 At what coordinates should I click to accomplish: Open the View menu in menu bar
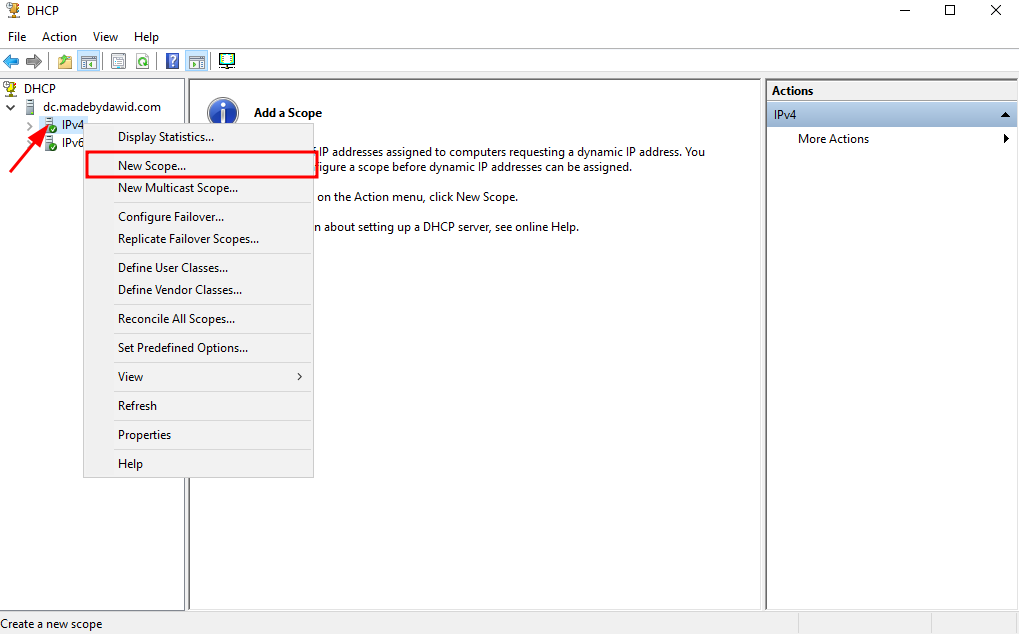tap(105, 37)
